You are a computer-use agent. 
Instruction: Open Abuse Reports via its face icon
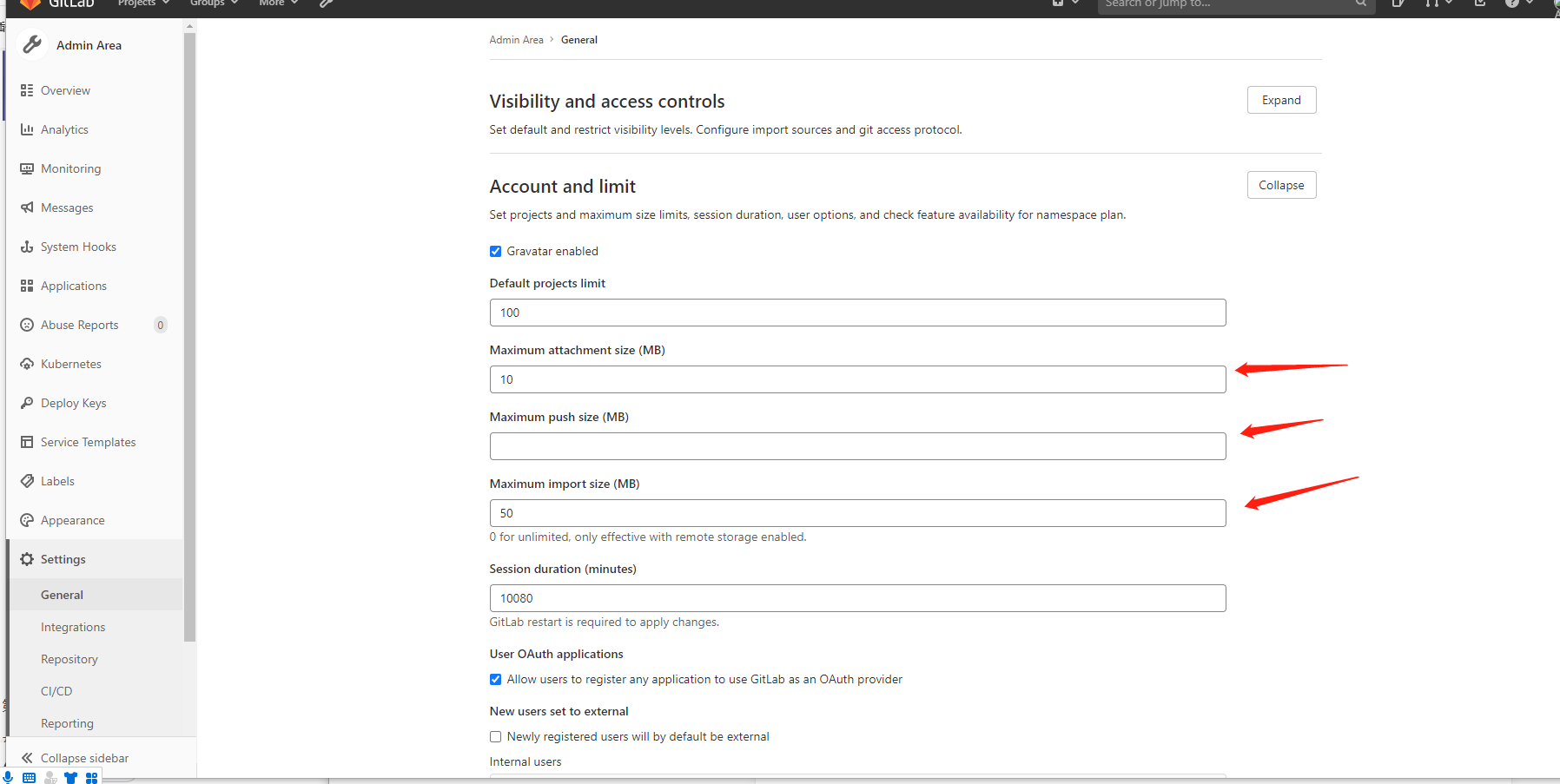27,325
